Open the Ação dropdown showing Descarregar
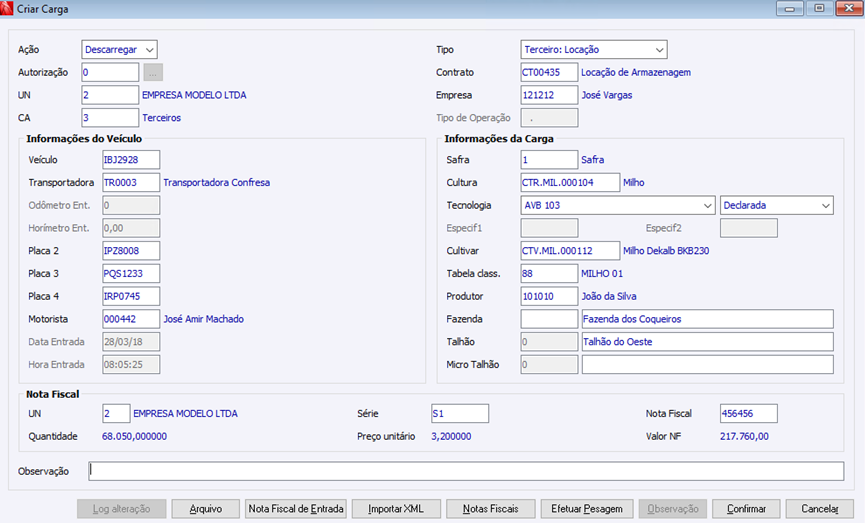This screenshot has height=523, width=865. click(119, 50)
